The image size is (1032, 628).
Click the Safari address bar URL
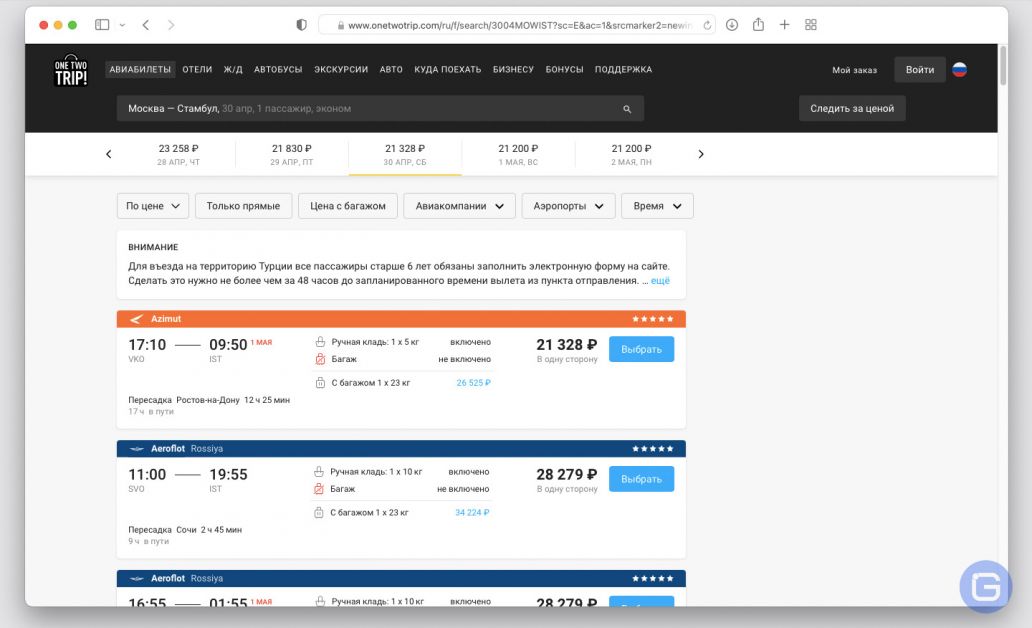(x=517, y=25)
